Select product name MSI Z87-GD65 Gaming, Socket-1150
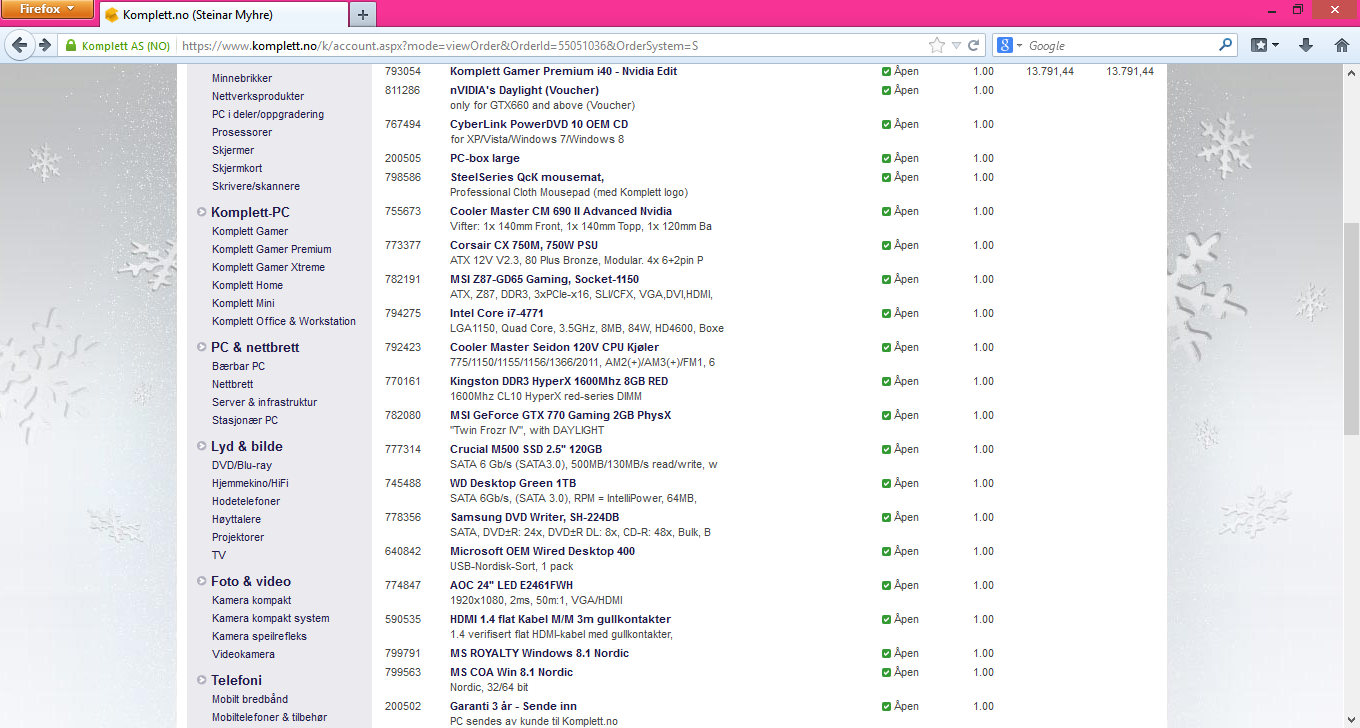This screenshot has height=728, width=1360. coord(544,279)
